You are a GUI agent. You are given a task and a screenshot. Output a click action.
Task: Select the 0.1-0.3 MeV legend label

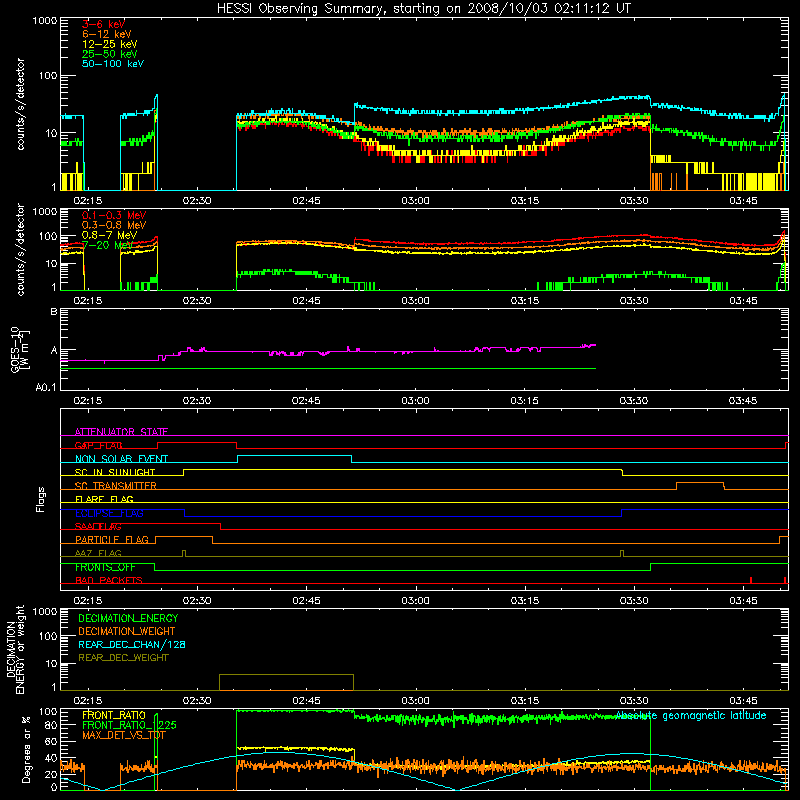(x=114, y=215)
